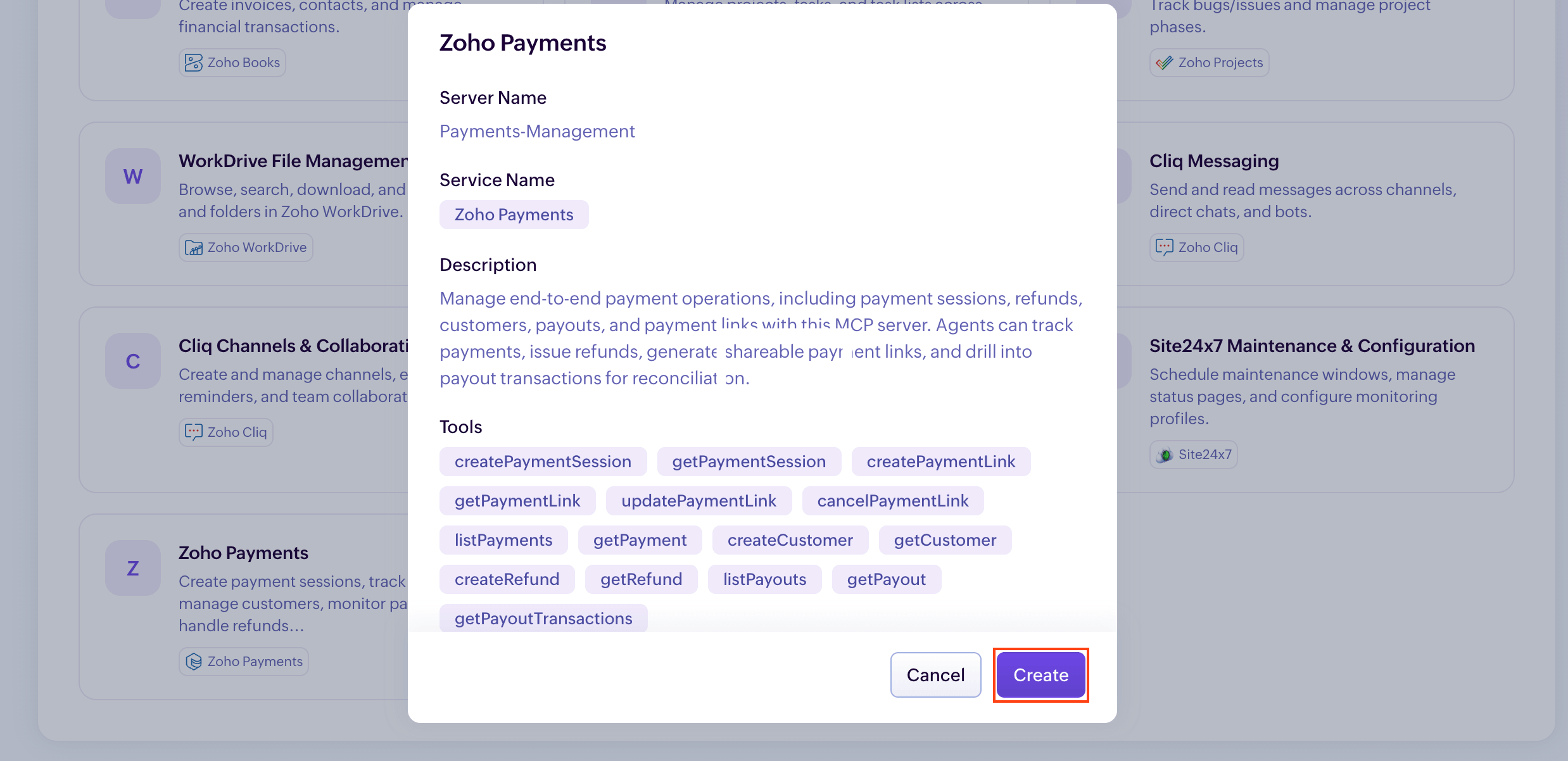Viewport: 1568px width, 761px height.
Task: Click the Zoho Cliq icon under Cliq Channels
Action: pyautogui.click(x=194, y=432)
